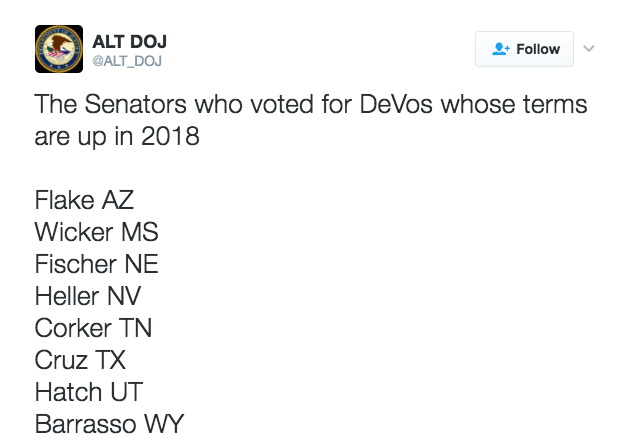Click the ALT DOJ seal avatar
Screen dimensions: 630x448
coord(59,49)
